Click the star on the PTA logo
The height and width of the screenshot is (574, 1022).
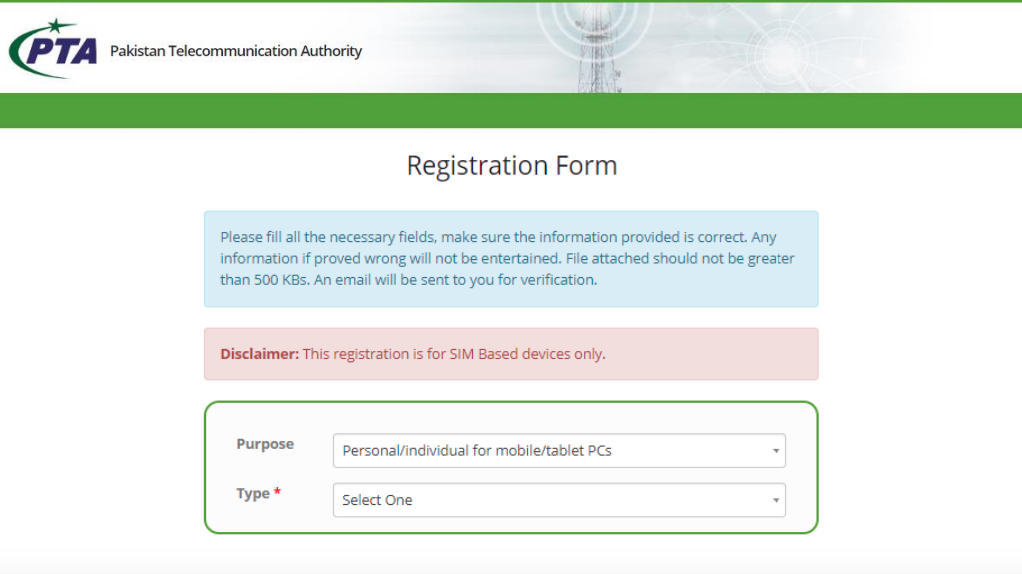click(61, 25)
